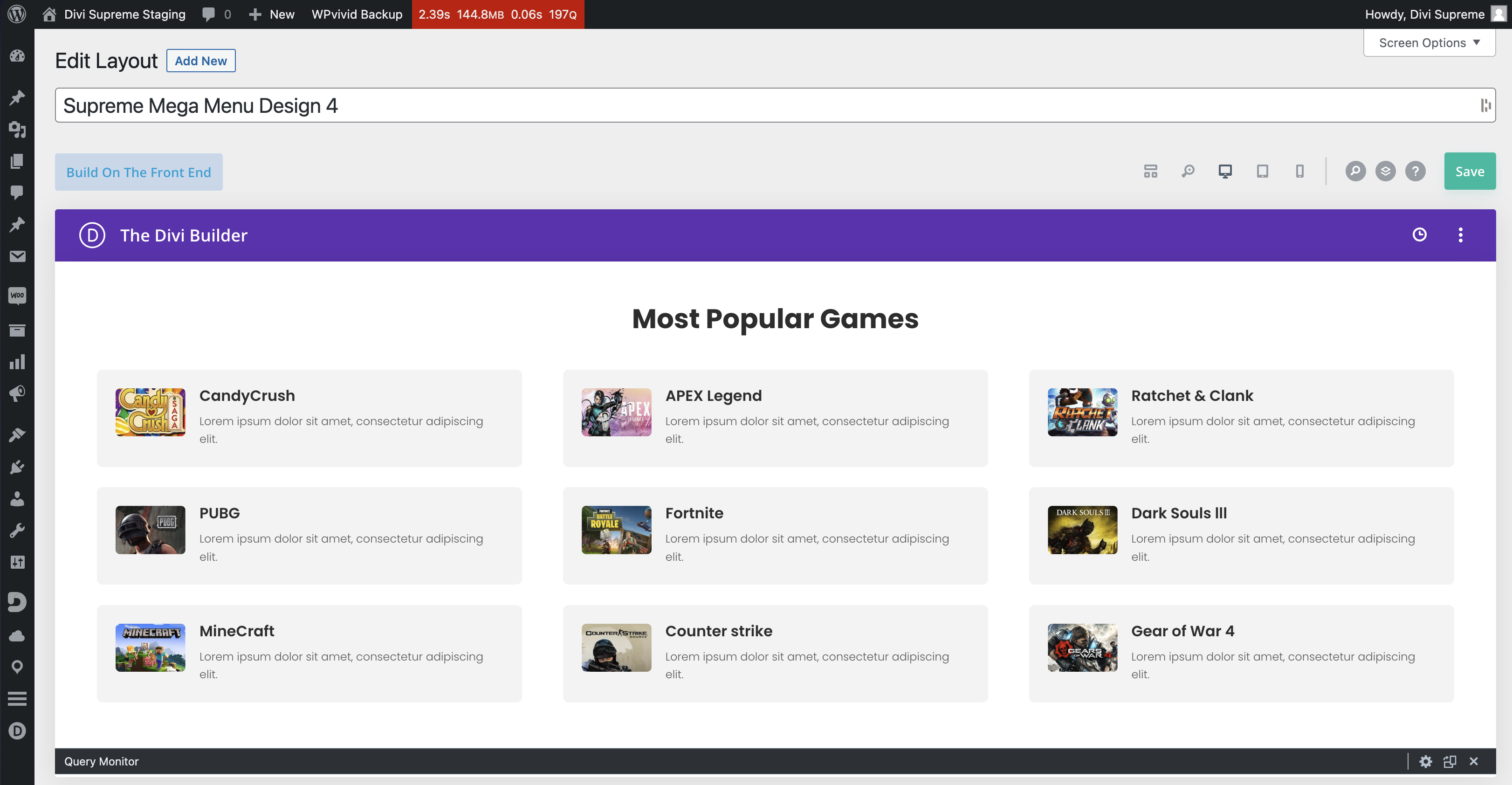Click the layout title input field
This screenshot has height=785, width=1512.
[x=763, y=106]
